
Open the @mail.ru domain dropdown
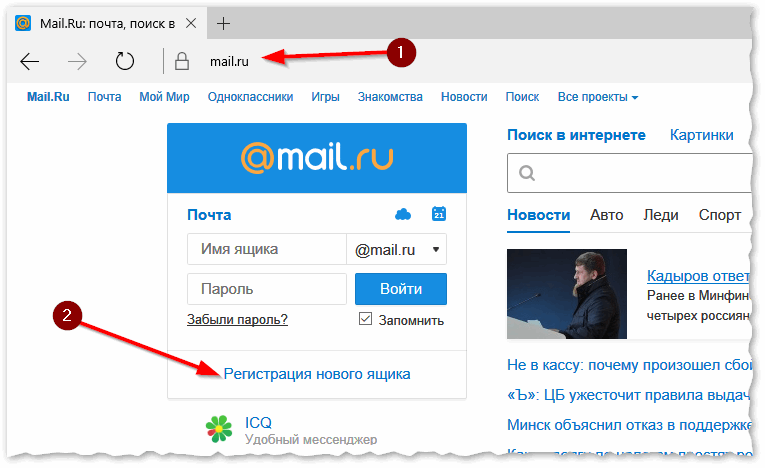(x=397, y=249)
